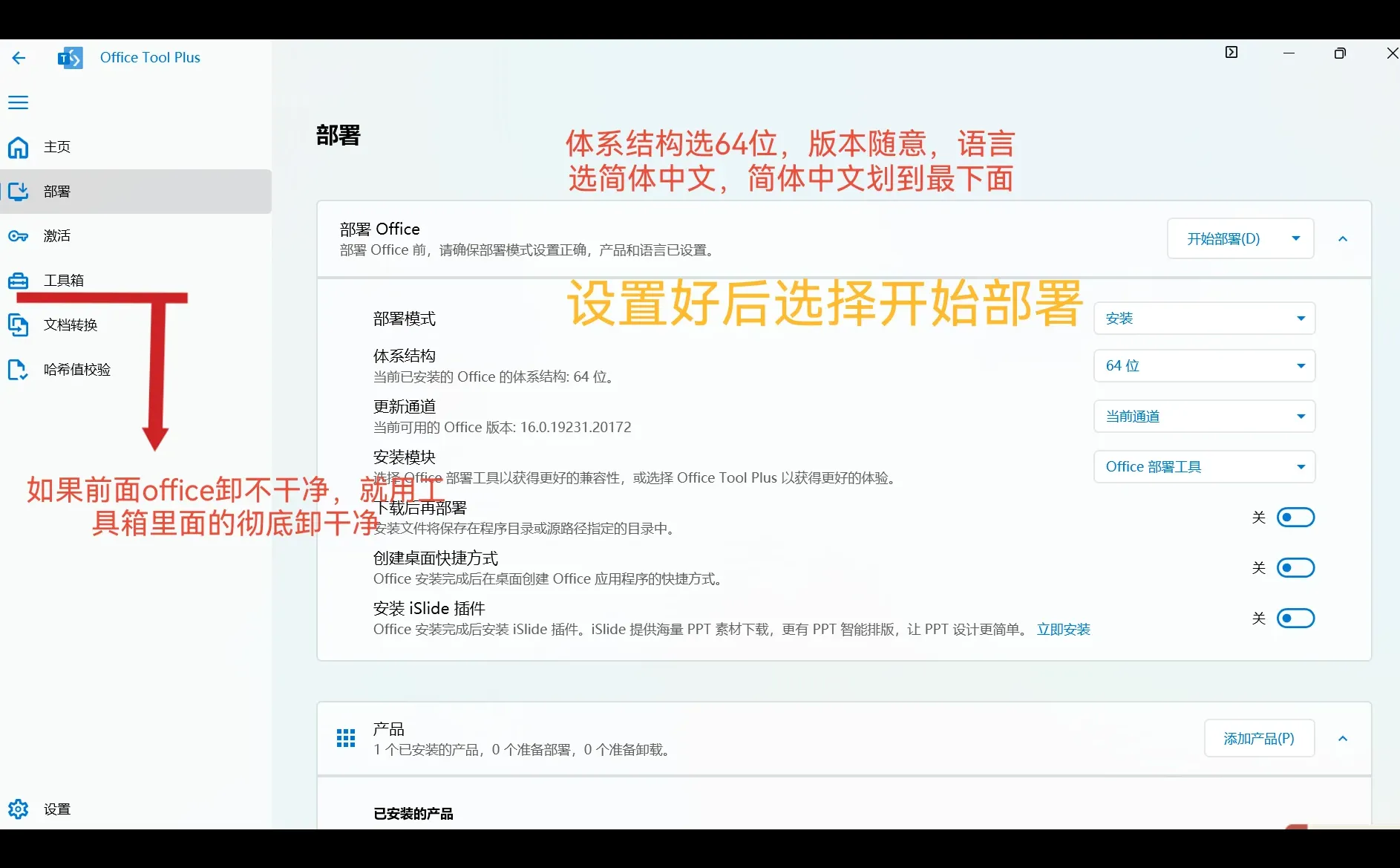Open the 工具箱 toolbox icon
Viewport: 1400px width, 868px height.
[18, 280]
